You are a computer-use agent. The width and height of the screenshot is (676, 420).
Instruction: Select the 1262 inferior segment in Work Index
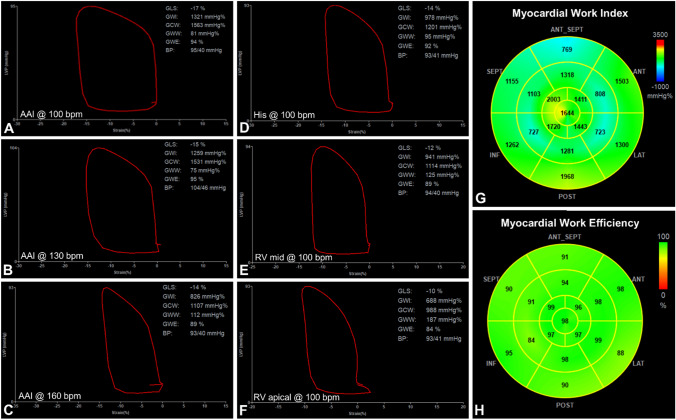click(512, 145)
